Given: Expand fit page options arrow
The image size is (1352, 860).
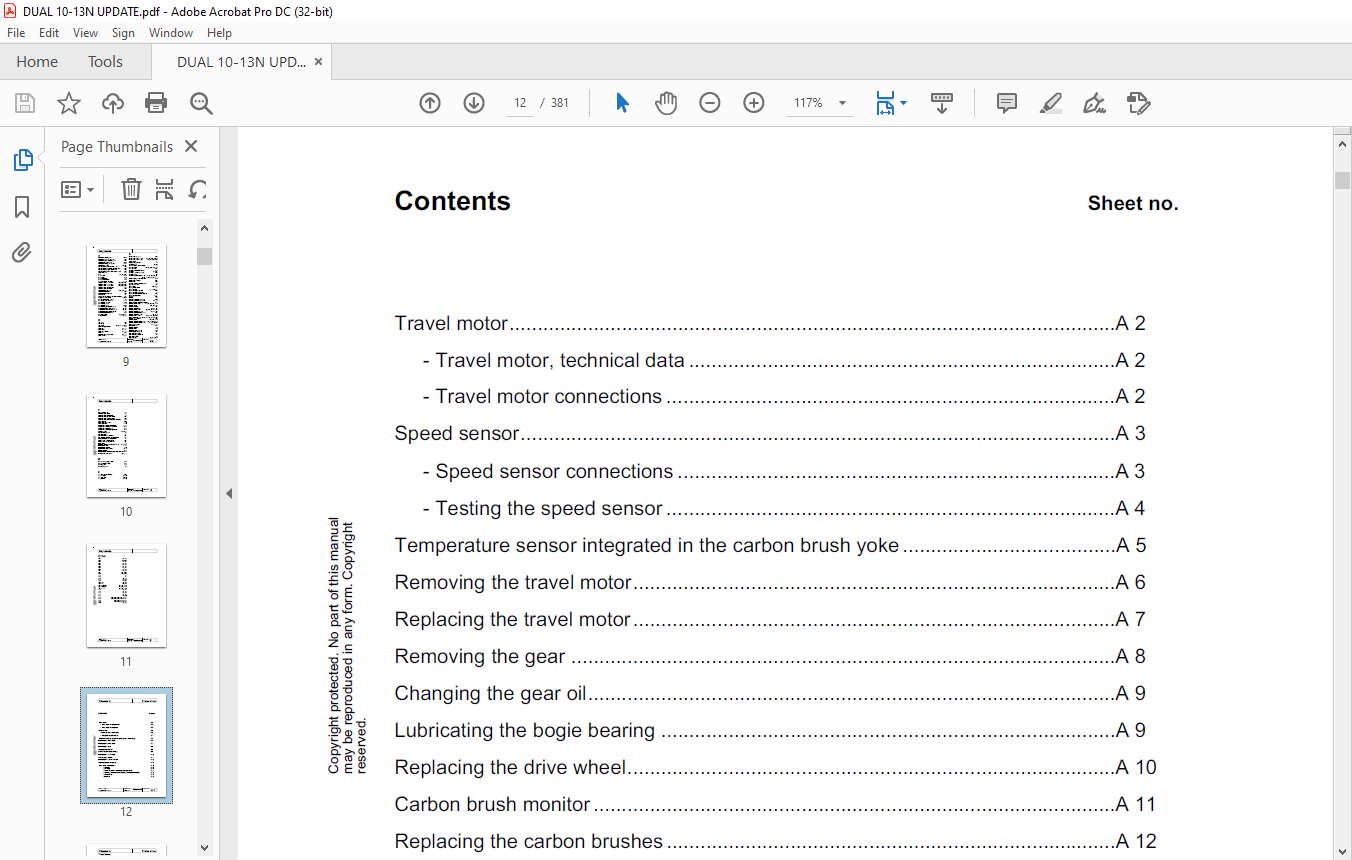Looking at the screenshot, I should 904,103.
